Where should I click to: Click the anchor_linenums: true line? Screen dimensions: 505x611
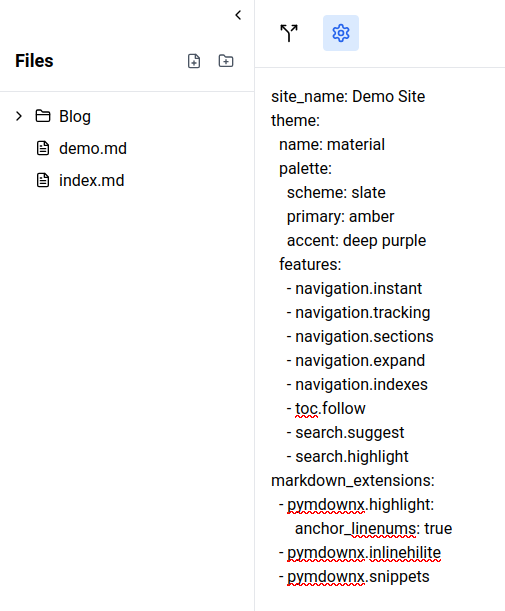(x=373, y=529)
